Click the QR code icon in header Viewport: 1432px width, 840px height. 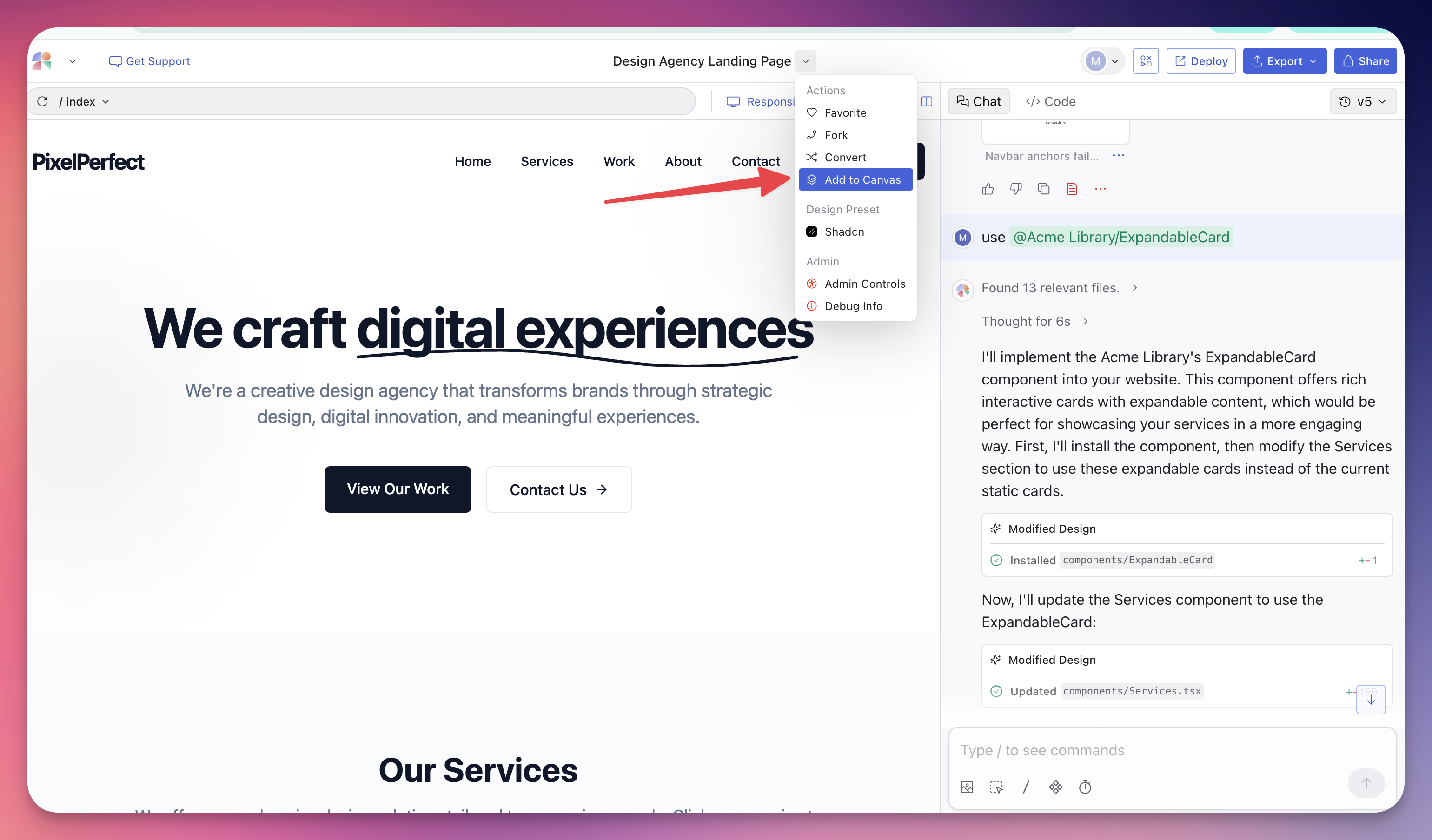click(x=1146, y=61)
